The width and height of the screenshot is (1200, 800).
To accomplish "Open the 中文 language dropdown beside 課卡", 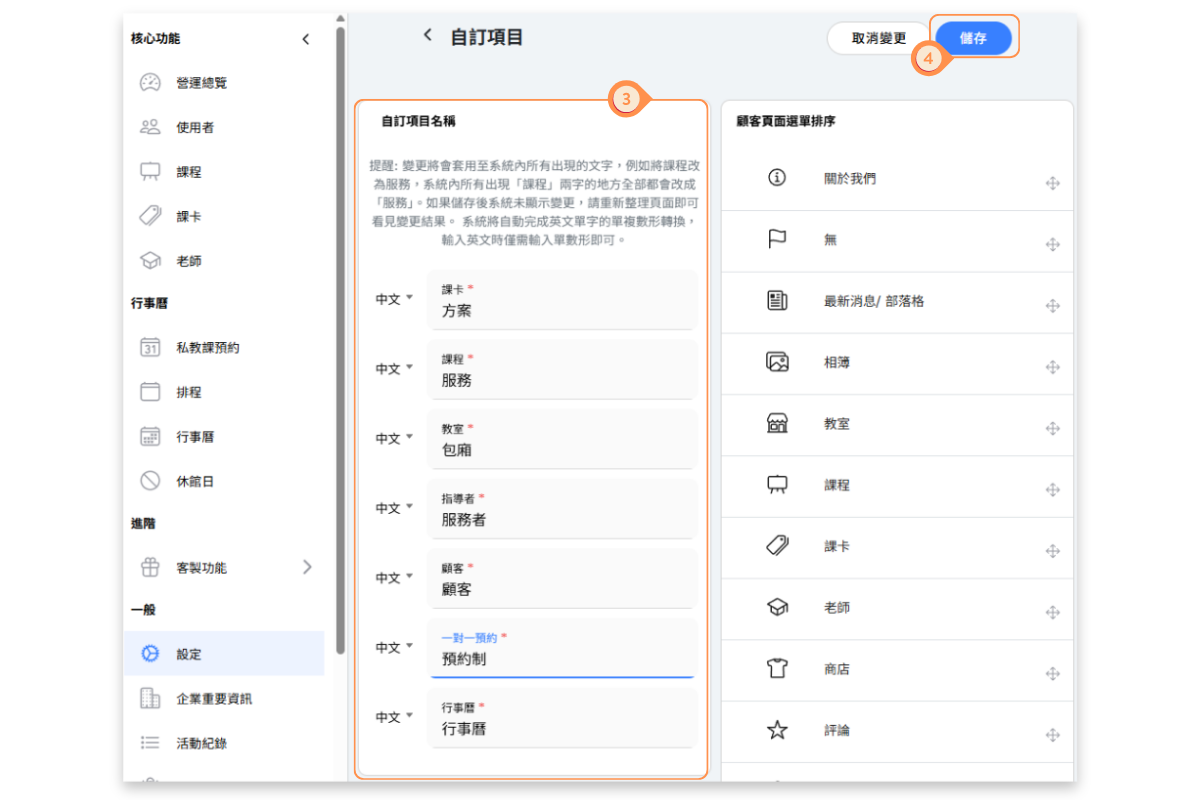I will coord(394,299).
